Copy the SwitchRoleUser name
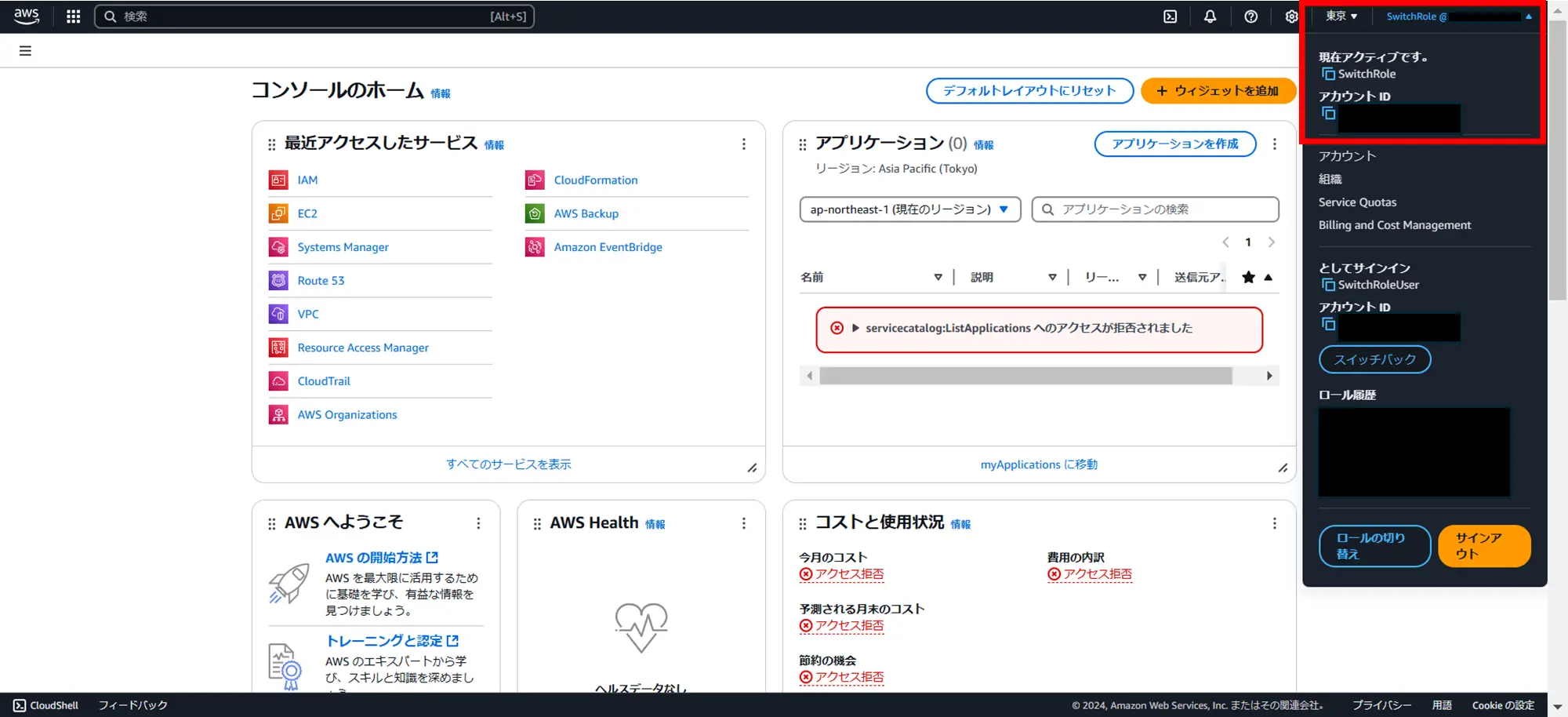This screenshot has width=1568, height=717. [x=1328, y=285]
